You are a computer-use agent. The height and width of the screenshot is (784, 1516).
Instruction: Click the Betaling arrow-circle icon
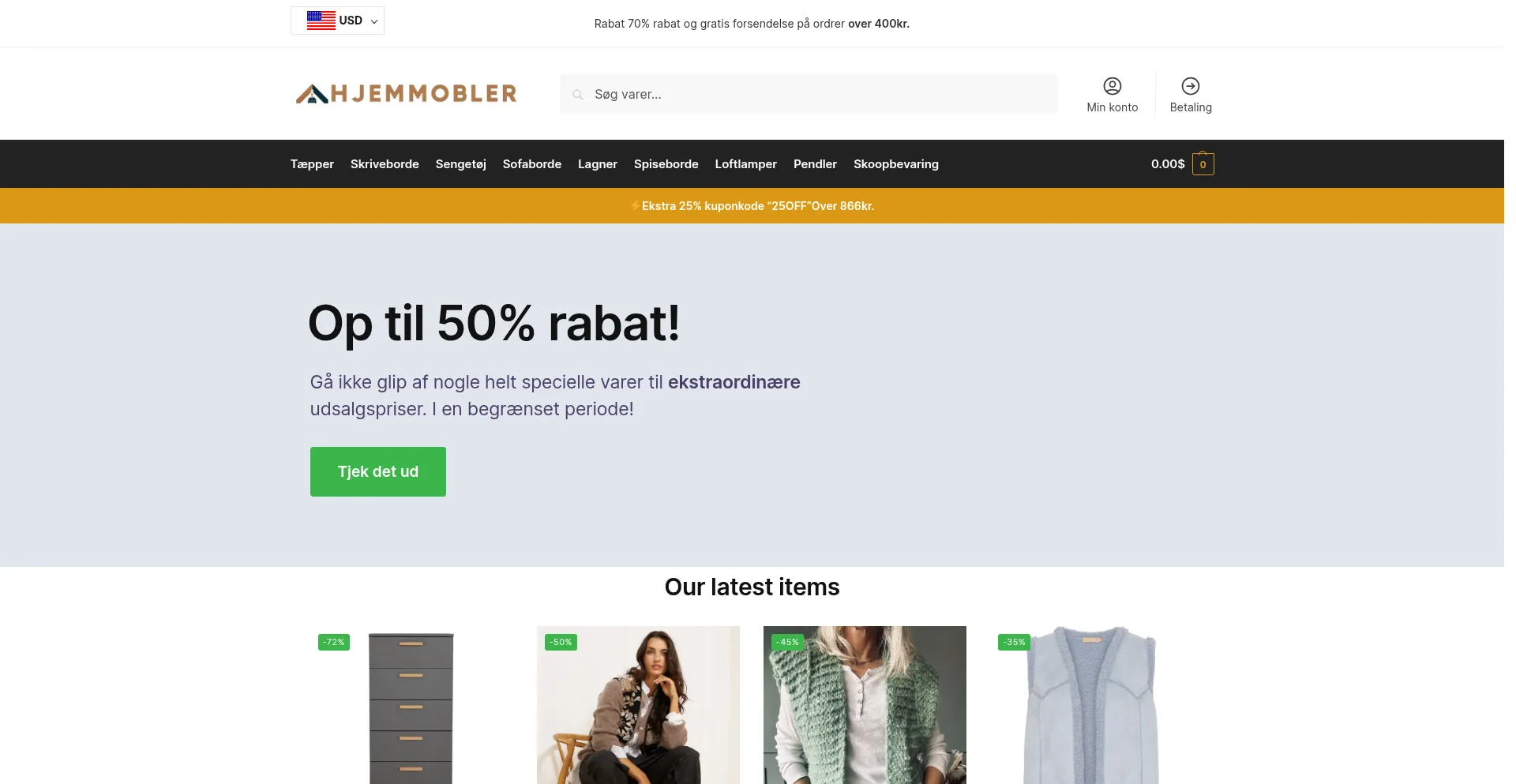[x=1190, y=86]
